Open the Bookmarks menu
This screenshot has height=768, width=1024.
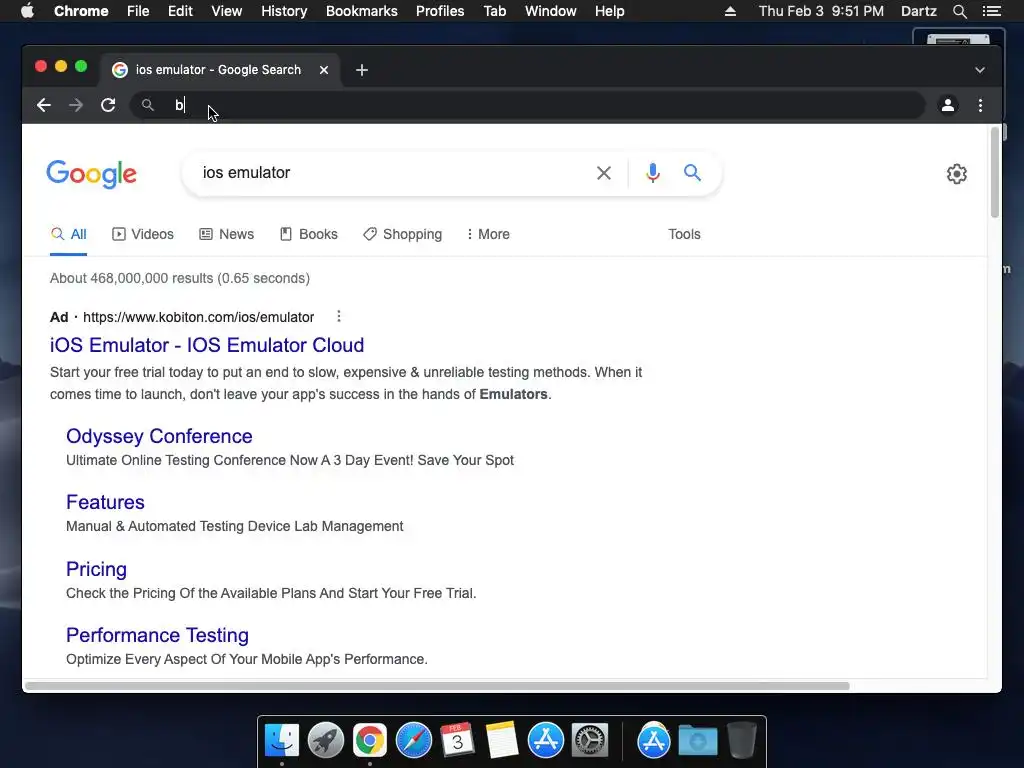(x=362, y=11)
